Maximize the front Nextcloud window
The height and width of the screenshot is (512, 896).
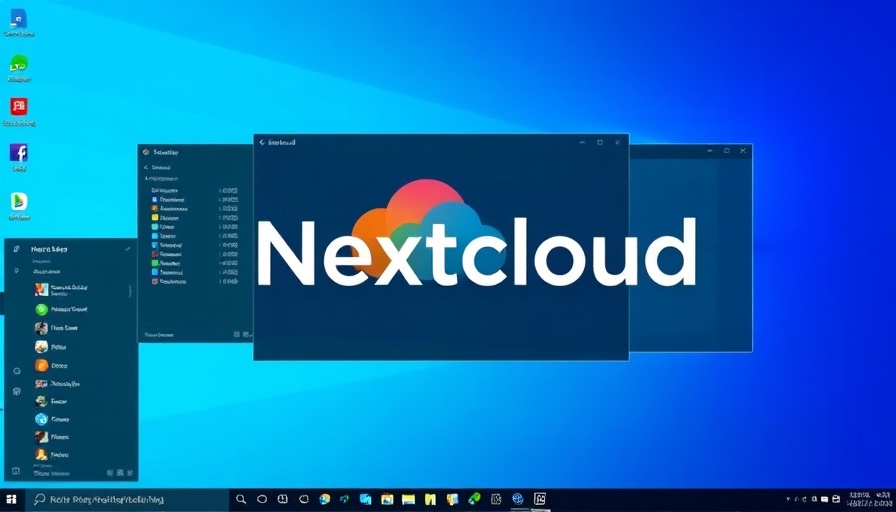tap(599, 142)
